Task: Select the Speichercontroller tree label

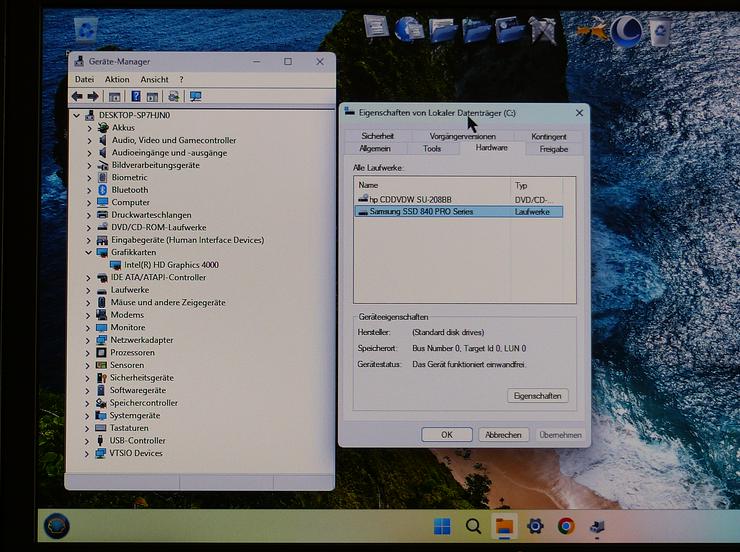Action: click(x=143, y=403)
